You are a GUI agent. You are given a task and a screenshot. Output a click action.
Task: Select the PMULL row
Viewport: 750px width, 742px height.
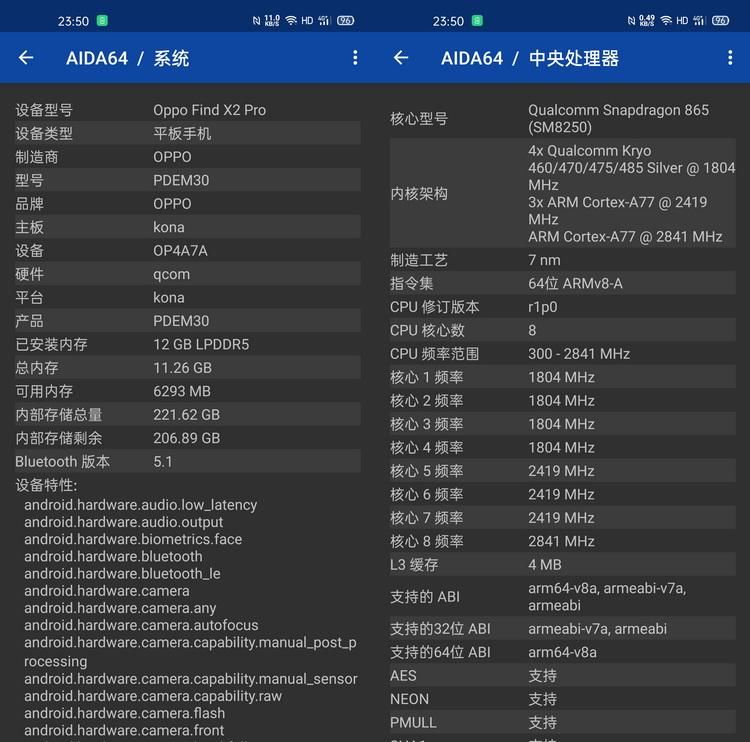click(562, 723)
